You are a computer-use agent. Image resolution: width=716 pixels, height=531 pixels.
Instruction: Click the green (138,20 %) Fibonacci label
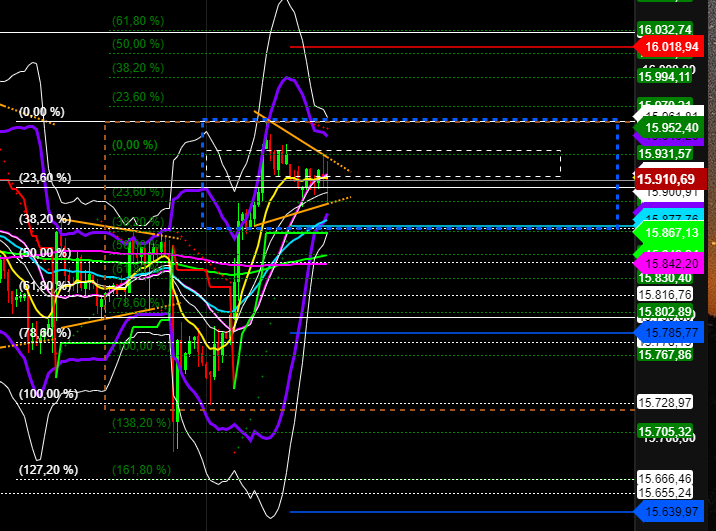141,423
